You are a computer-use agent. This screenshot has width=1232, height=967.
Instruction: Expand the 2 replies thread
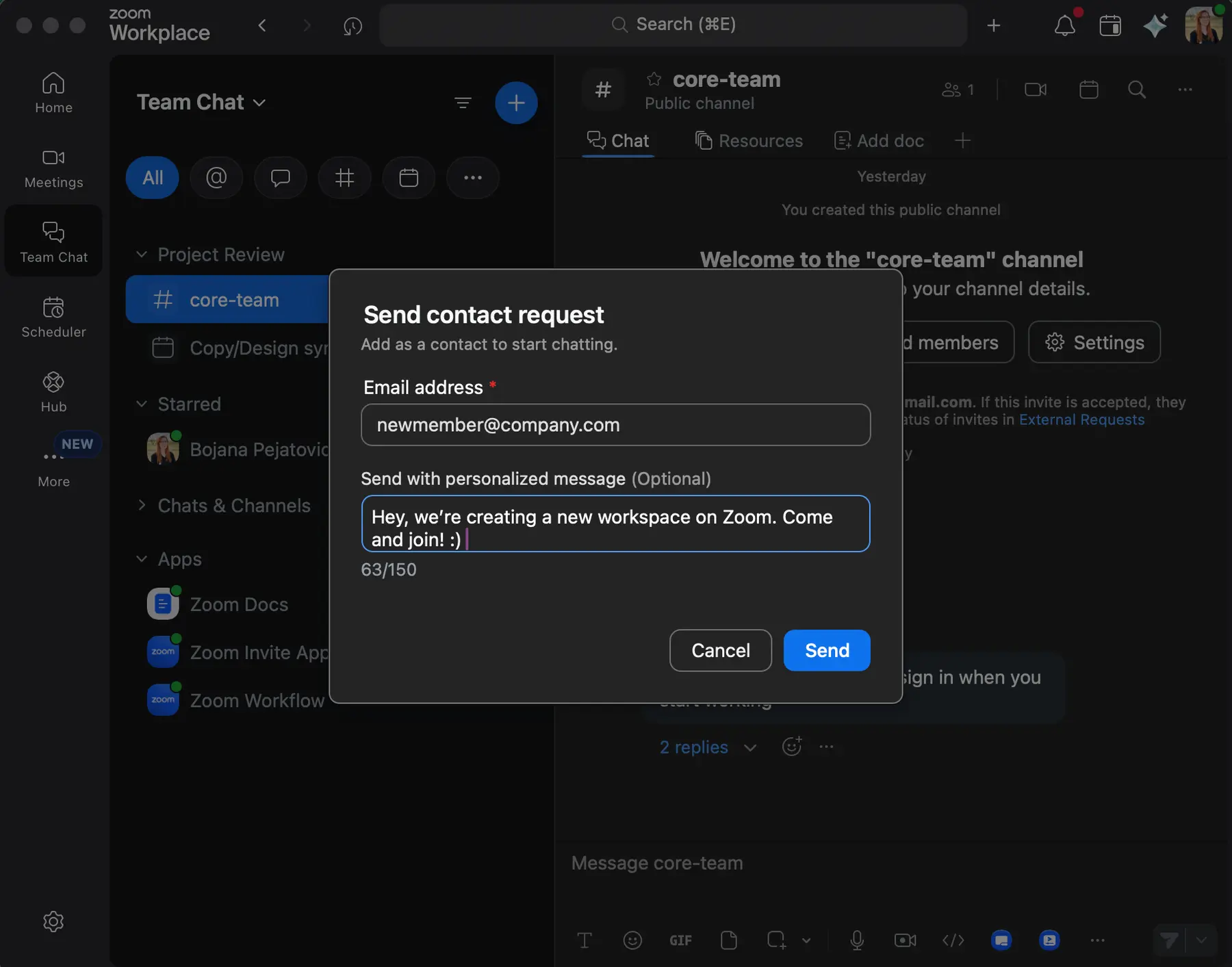708,747
